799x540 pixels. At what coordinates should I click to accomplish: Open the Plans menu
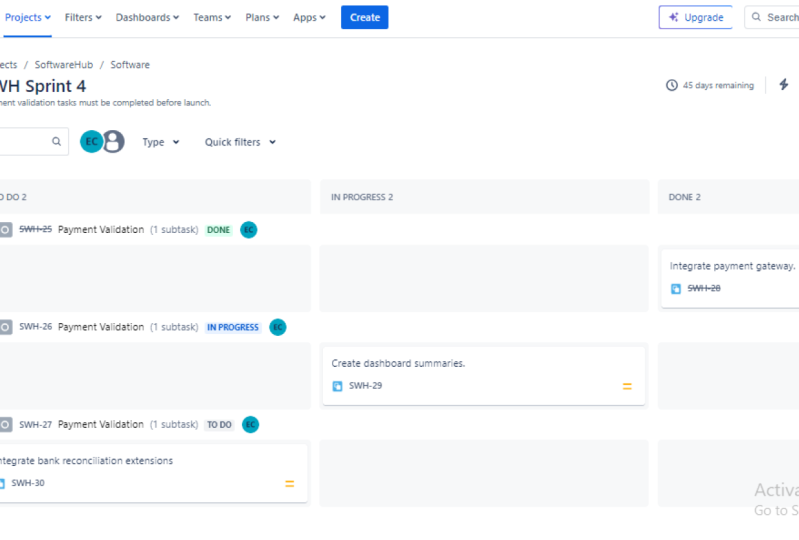(262, 17)
